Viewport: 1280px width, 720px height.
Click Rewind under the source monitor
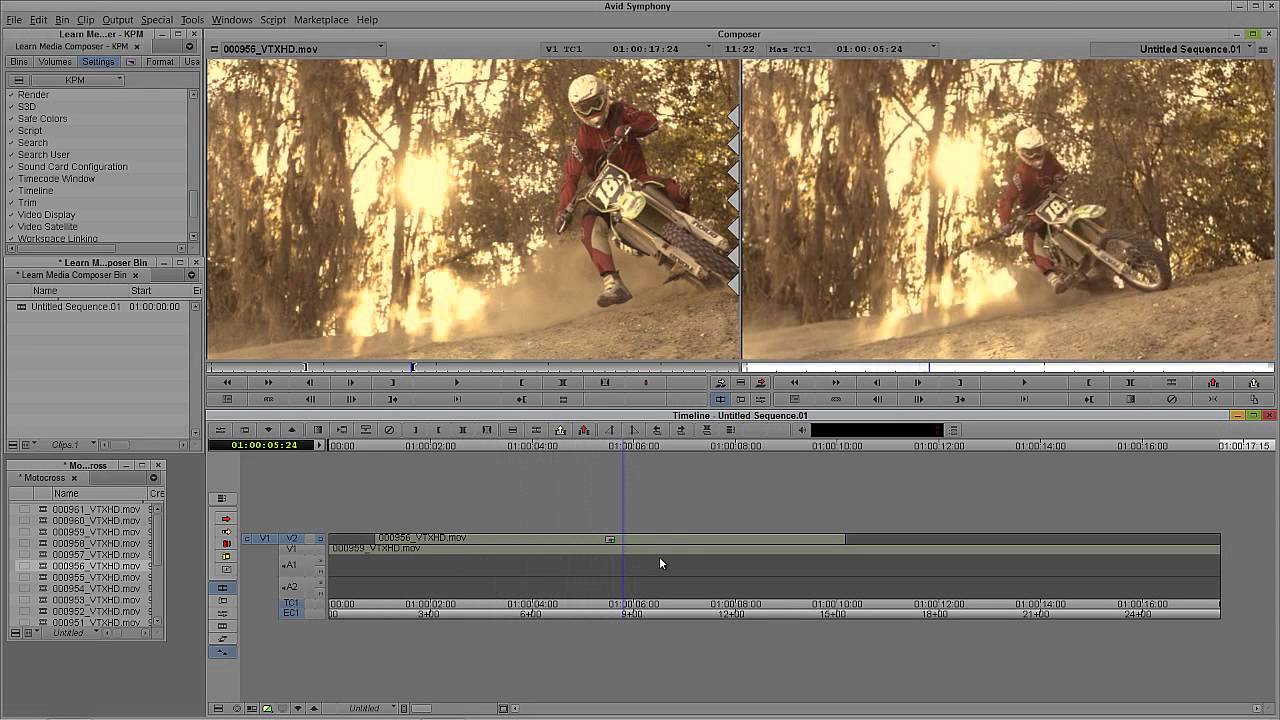click(x=227, y=382)
